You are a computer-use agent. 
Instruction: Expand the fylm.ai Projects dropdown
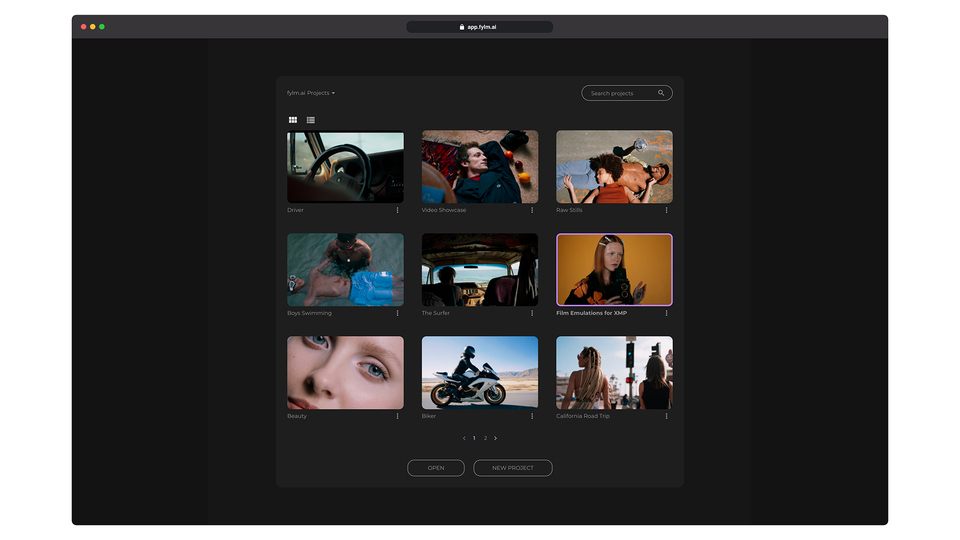coord(311,93)
